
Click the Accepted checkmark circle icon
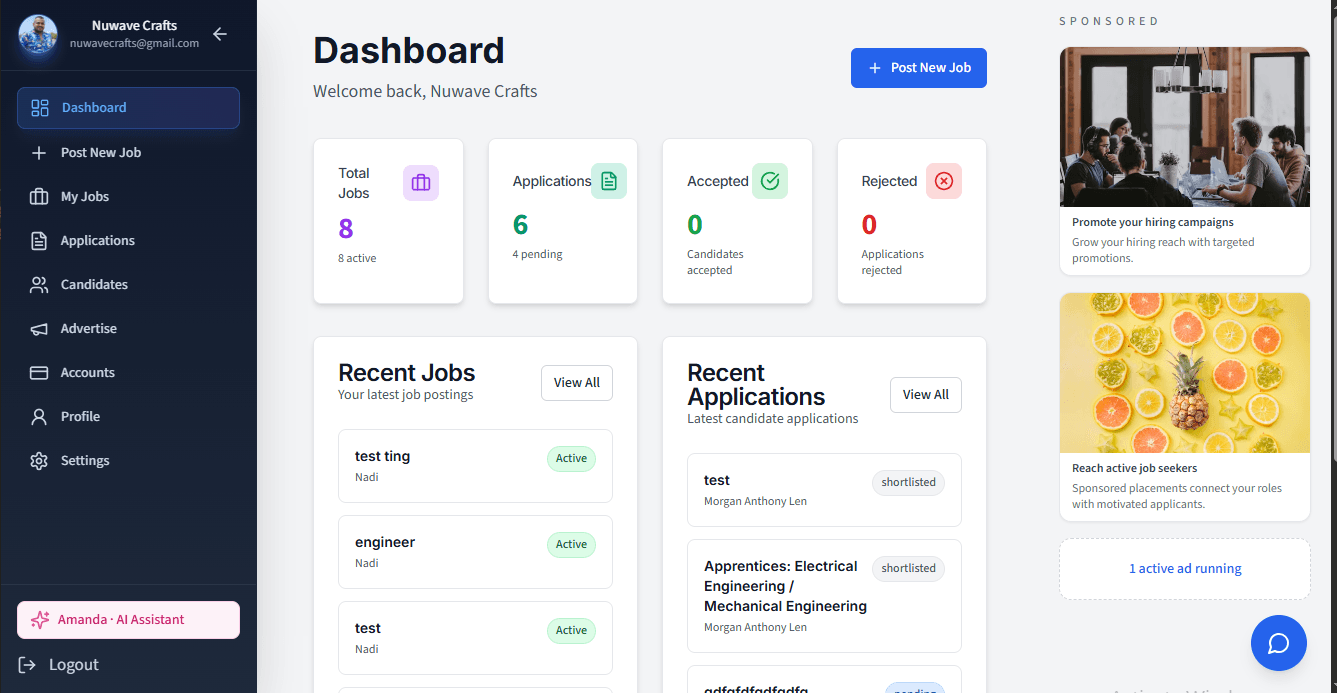tap(770, 181)
